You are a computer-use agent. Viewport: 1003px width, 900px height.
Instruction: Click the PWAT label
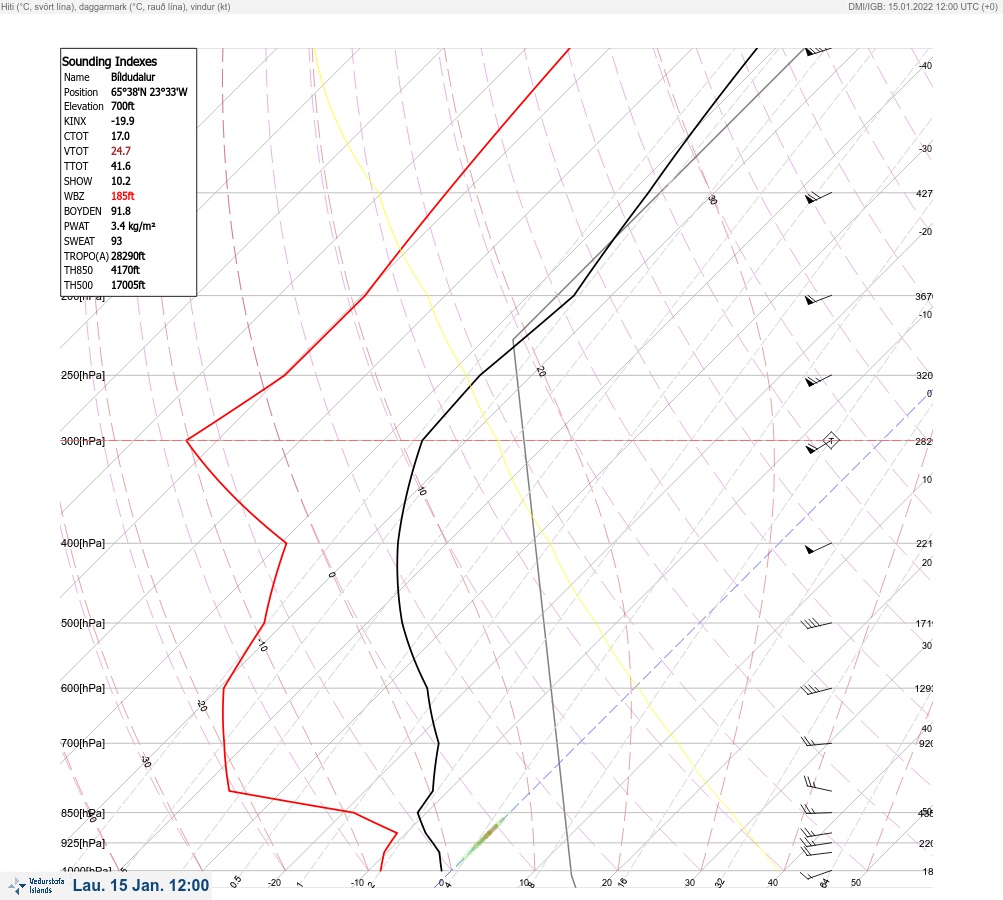[x=77, y=226]
